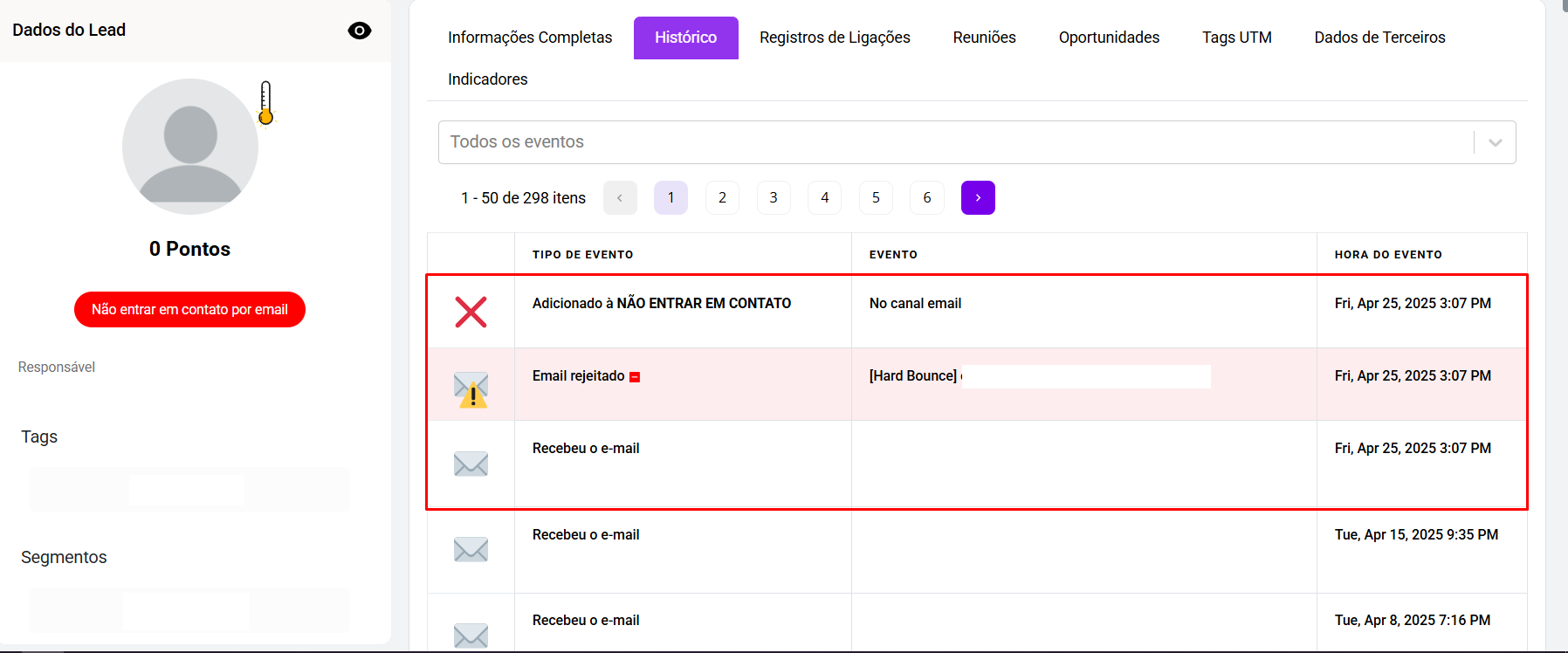Go to the previous page arrow
Screen dimensions: 1568x653
(x=620, y=197)
